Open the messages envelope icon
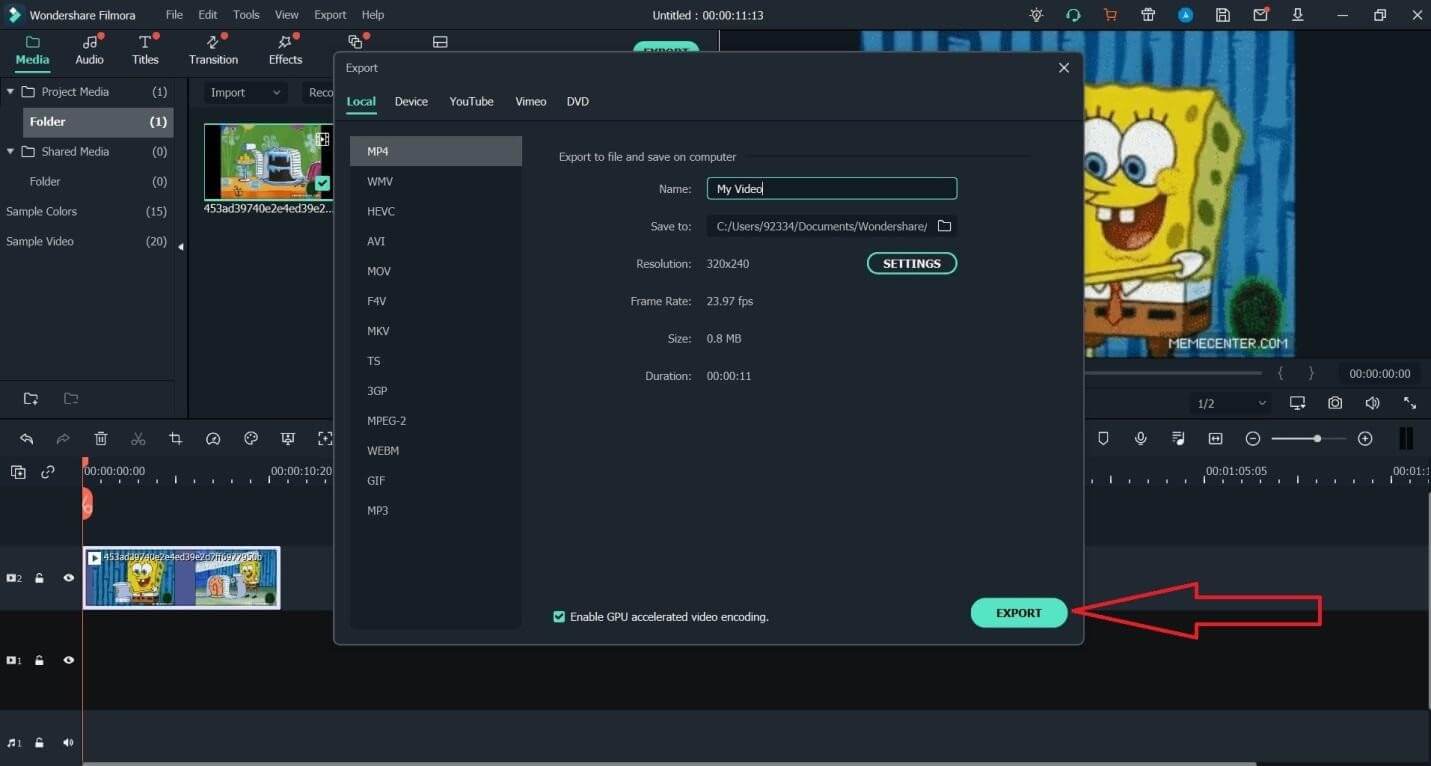This screenshot has height=766, width=1431. click(1260, 15)
